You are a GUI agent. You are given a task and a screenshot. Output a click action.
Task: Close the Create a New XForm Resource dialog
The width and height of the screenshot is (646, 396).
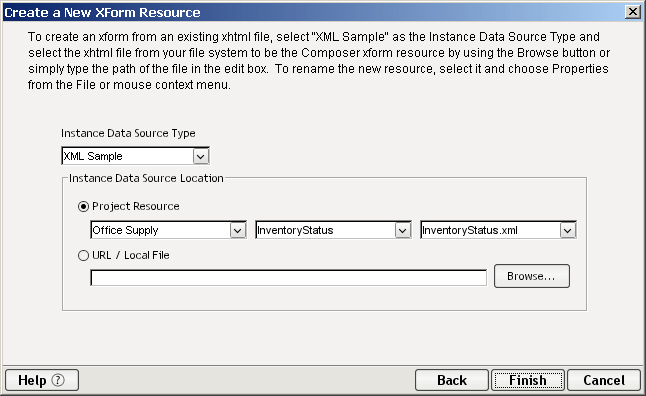(632, 12)
